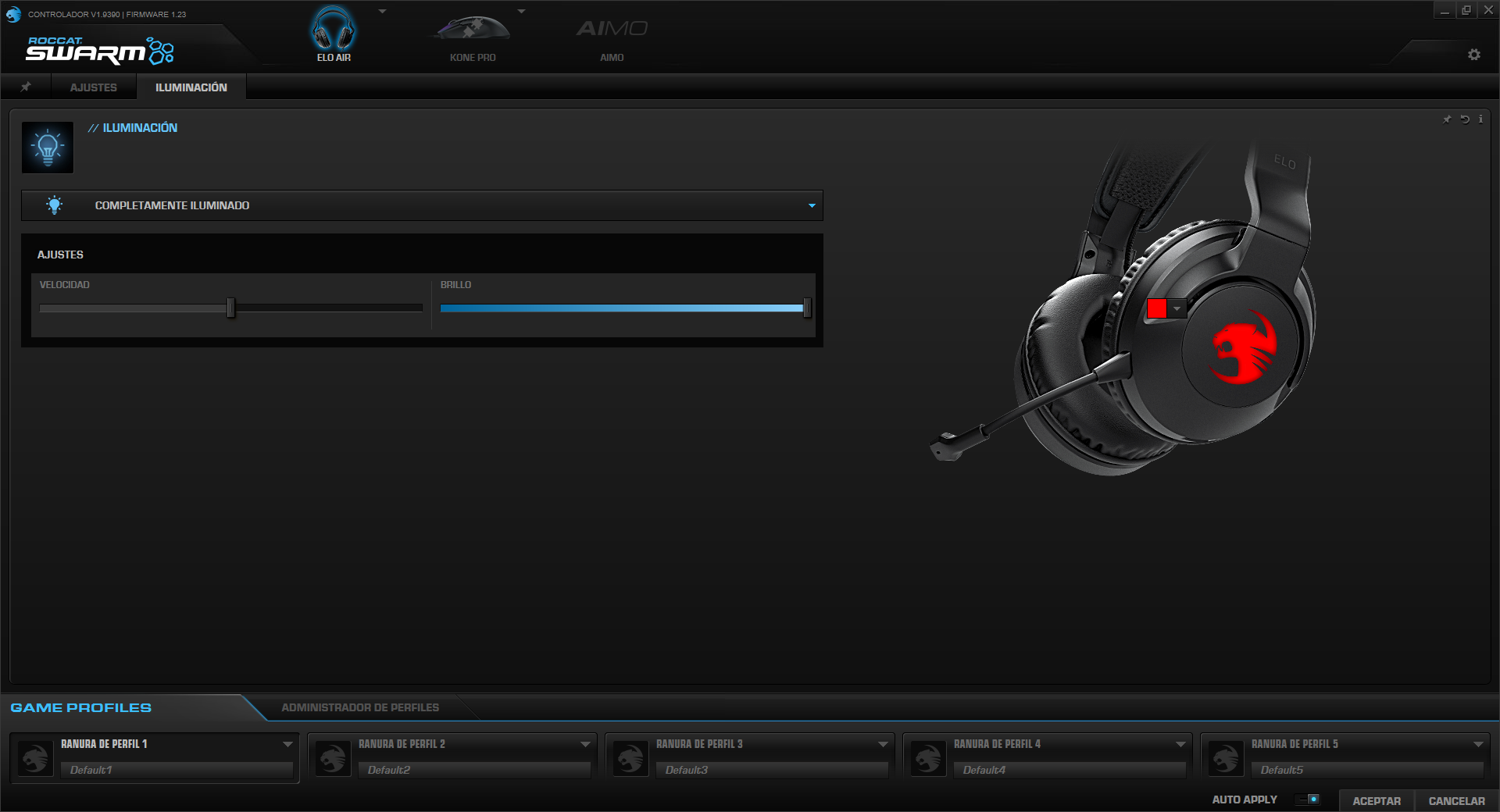Image resolution: width=1500 pixels, height=812 pixels.
Task: Select the Default1 profile name field
Action: click(x=177, y=770)
